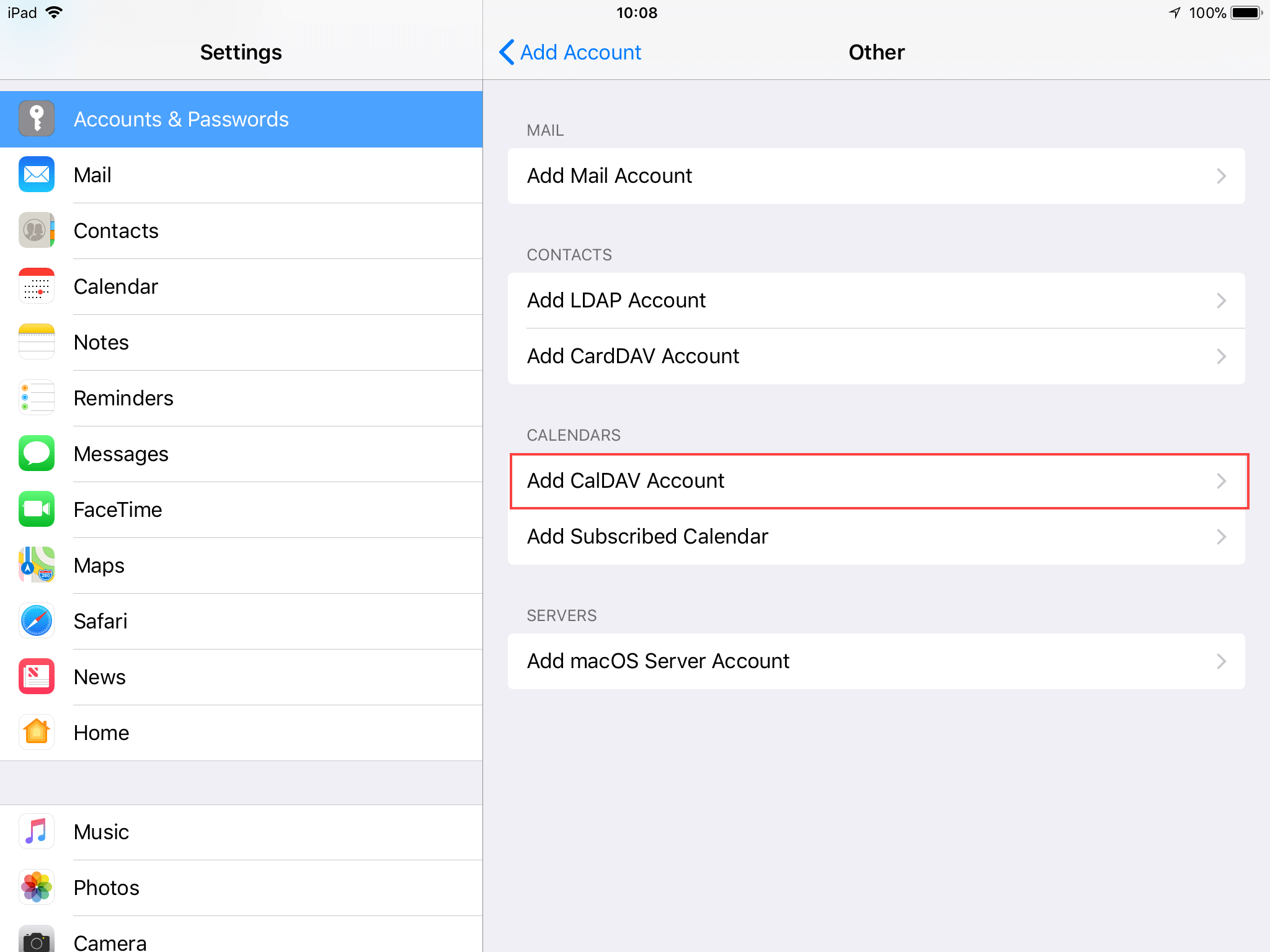Tap the Photos flower icon
Screen dimensions: 1270x952
(x=37, y=888)
